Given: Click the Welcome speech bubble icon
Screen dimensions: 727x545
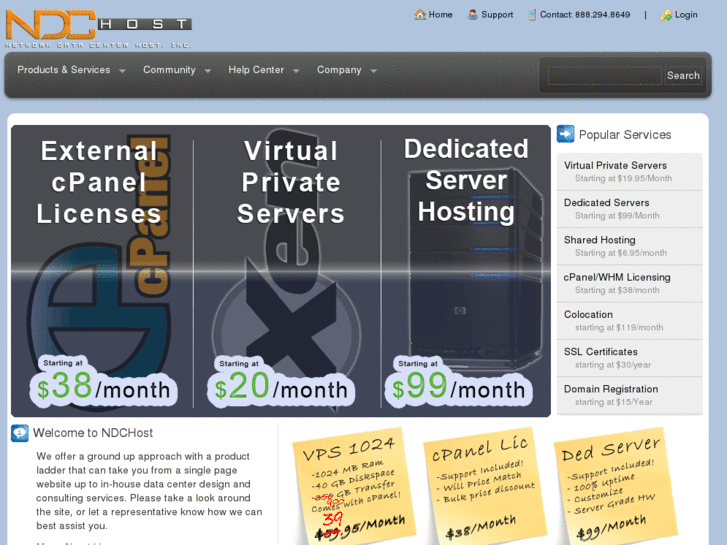Looking at the screenshot, I should [x=20, y=433].
